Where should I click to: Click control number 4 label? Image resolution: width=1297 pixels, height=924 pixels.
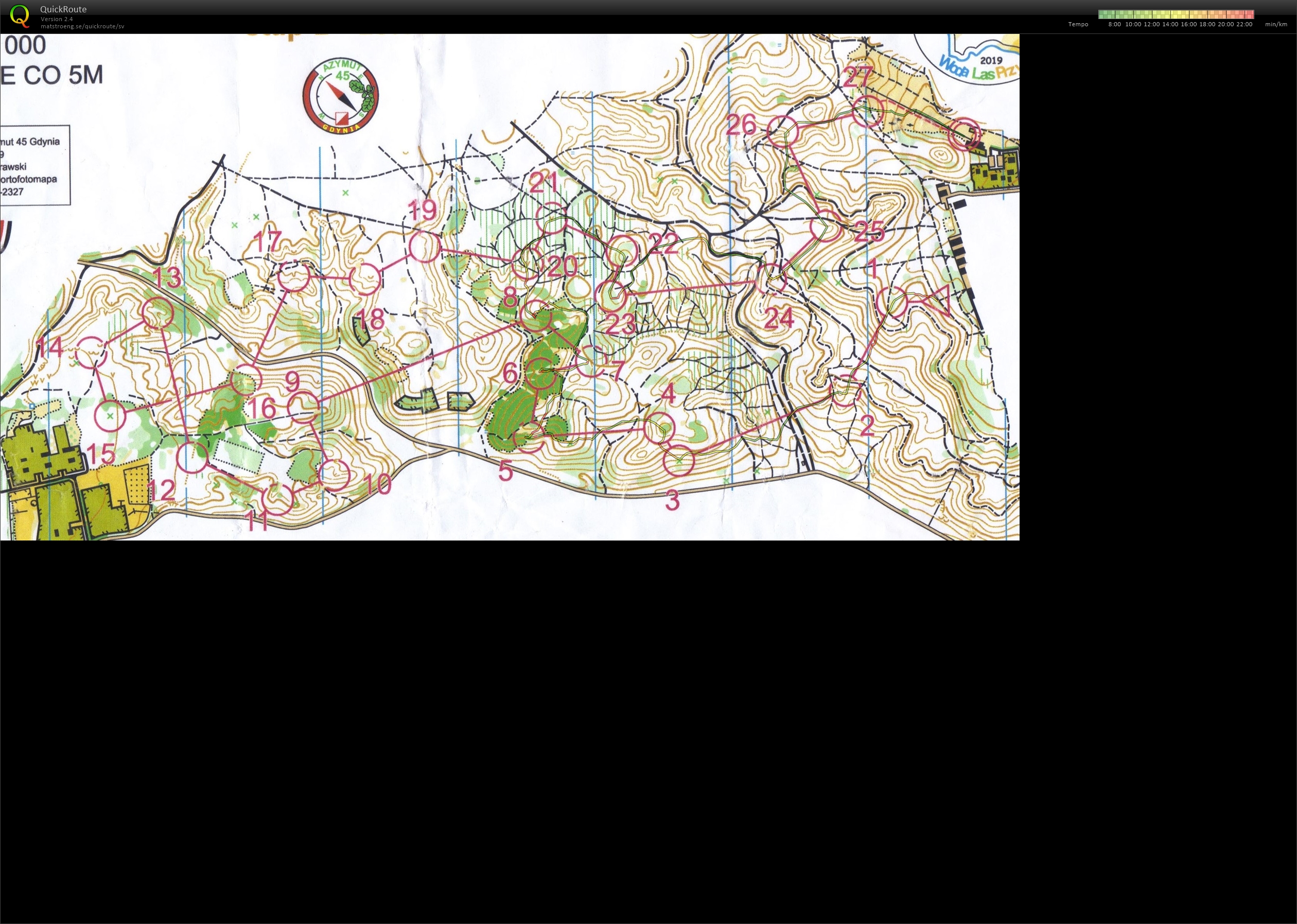click(669, 393)
